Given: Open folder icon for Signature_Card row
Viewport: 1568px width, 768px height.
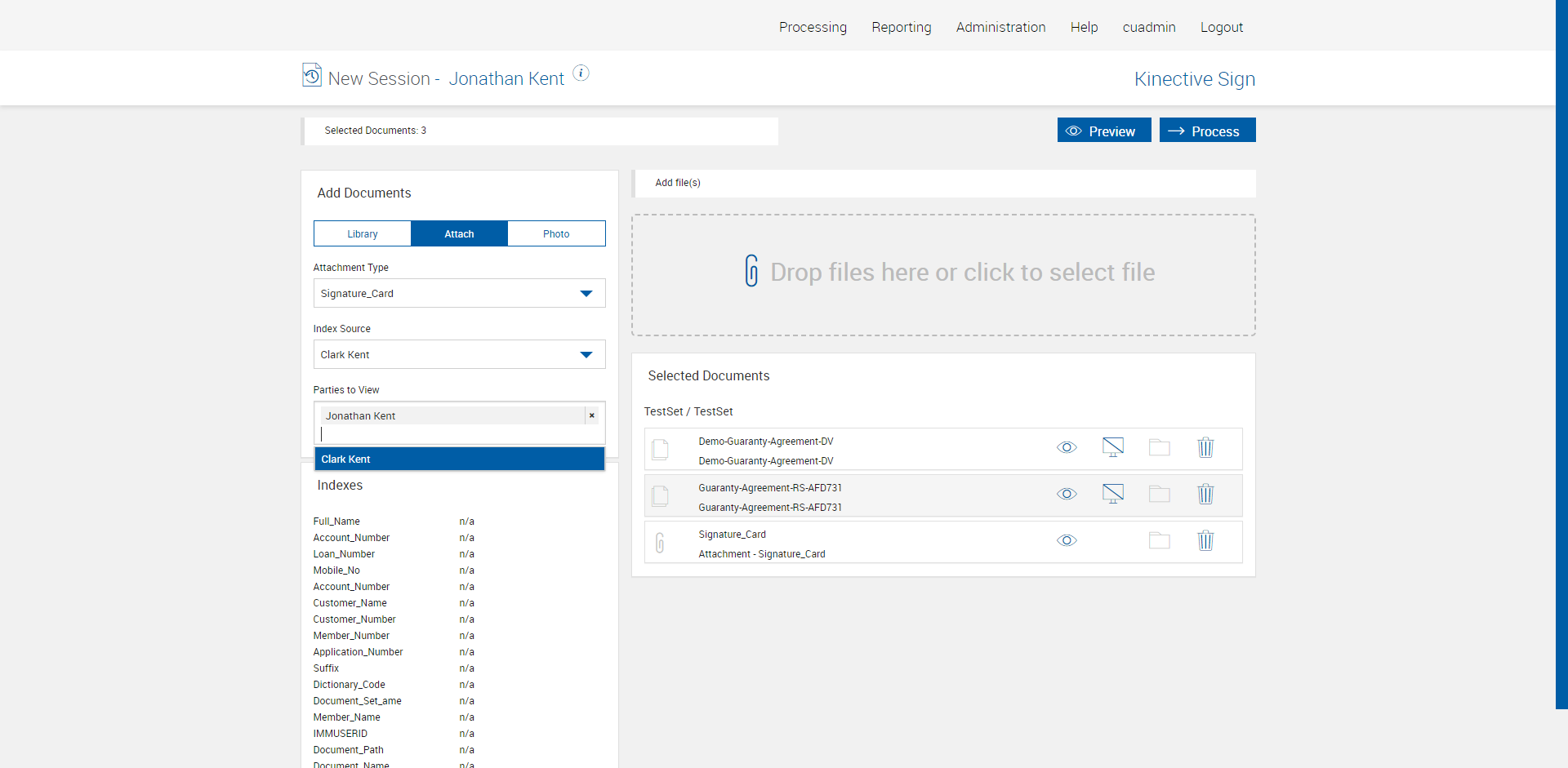Looking at the screenshot, I should point(1159,541).
